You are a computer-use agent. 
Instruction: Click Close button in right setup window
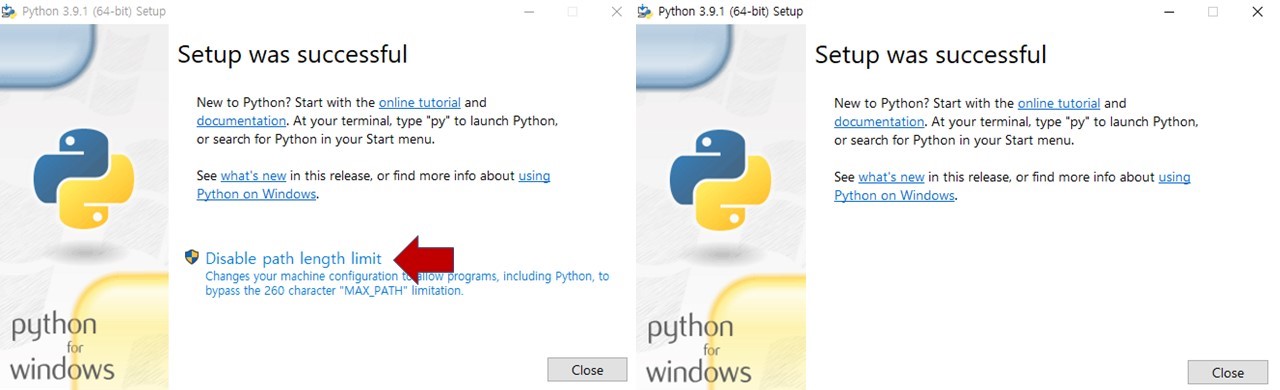[x=1227, y=373]
